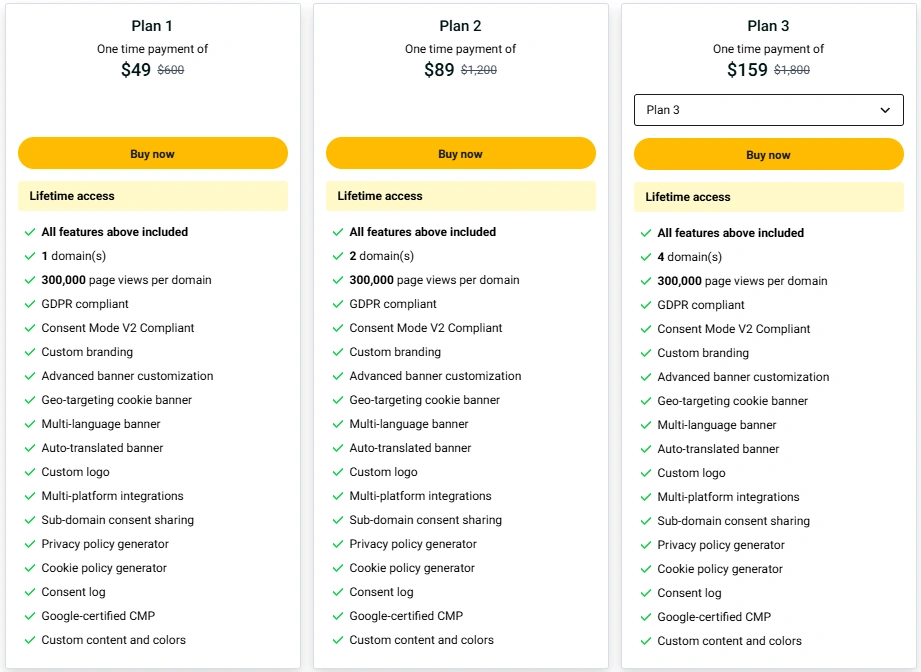This screenshot has height=672, width=921.
Task: Click checkmark beside '1 domain(s)' in Plan 1
Action: click(x=30, y=256)
